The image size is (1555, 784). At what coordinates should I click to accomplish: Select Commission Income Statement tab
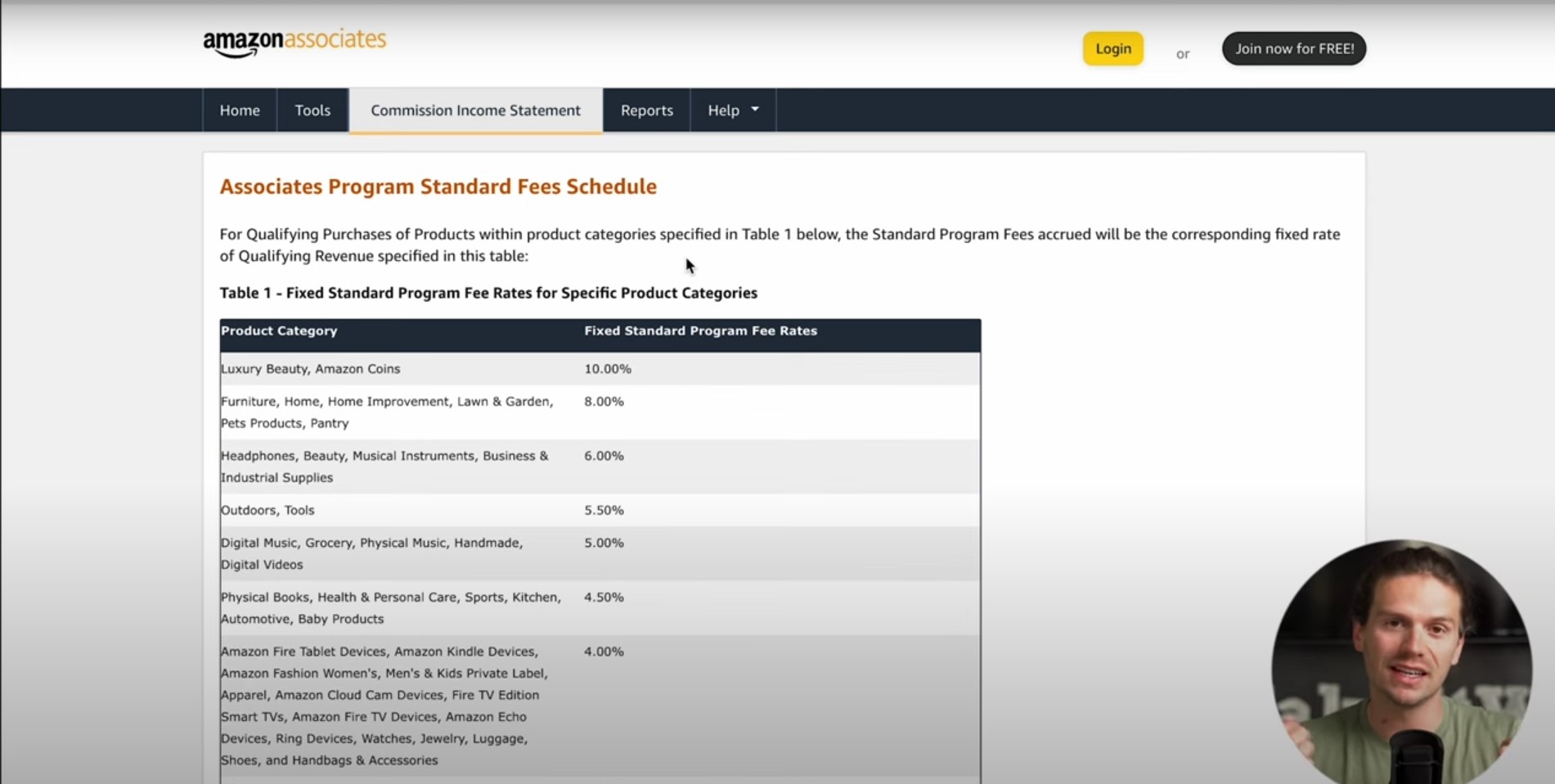[476, 110]
